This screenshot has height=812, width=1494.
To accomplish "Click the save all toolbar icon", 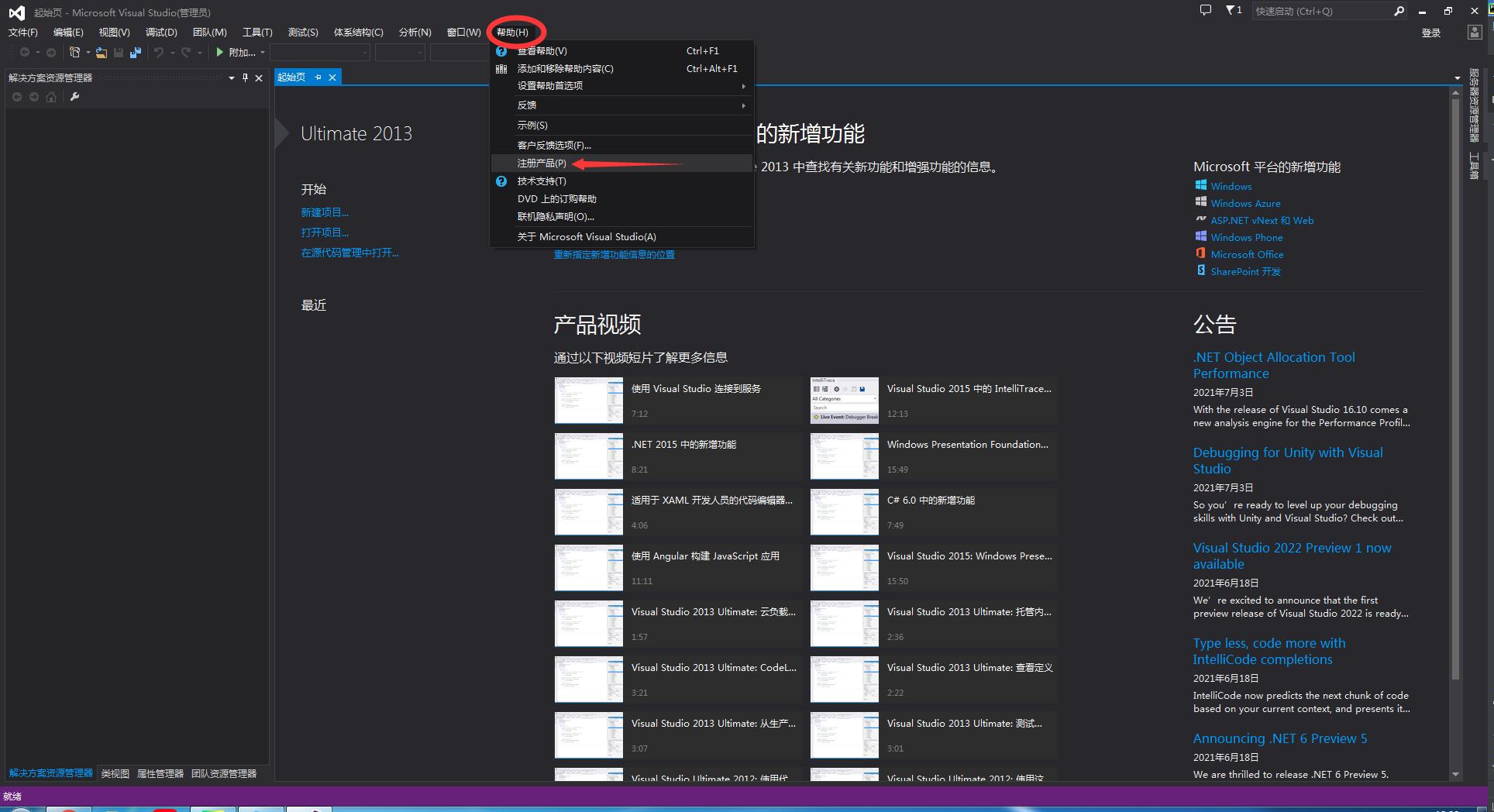I will [135, 52].
